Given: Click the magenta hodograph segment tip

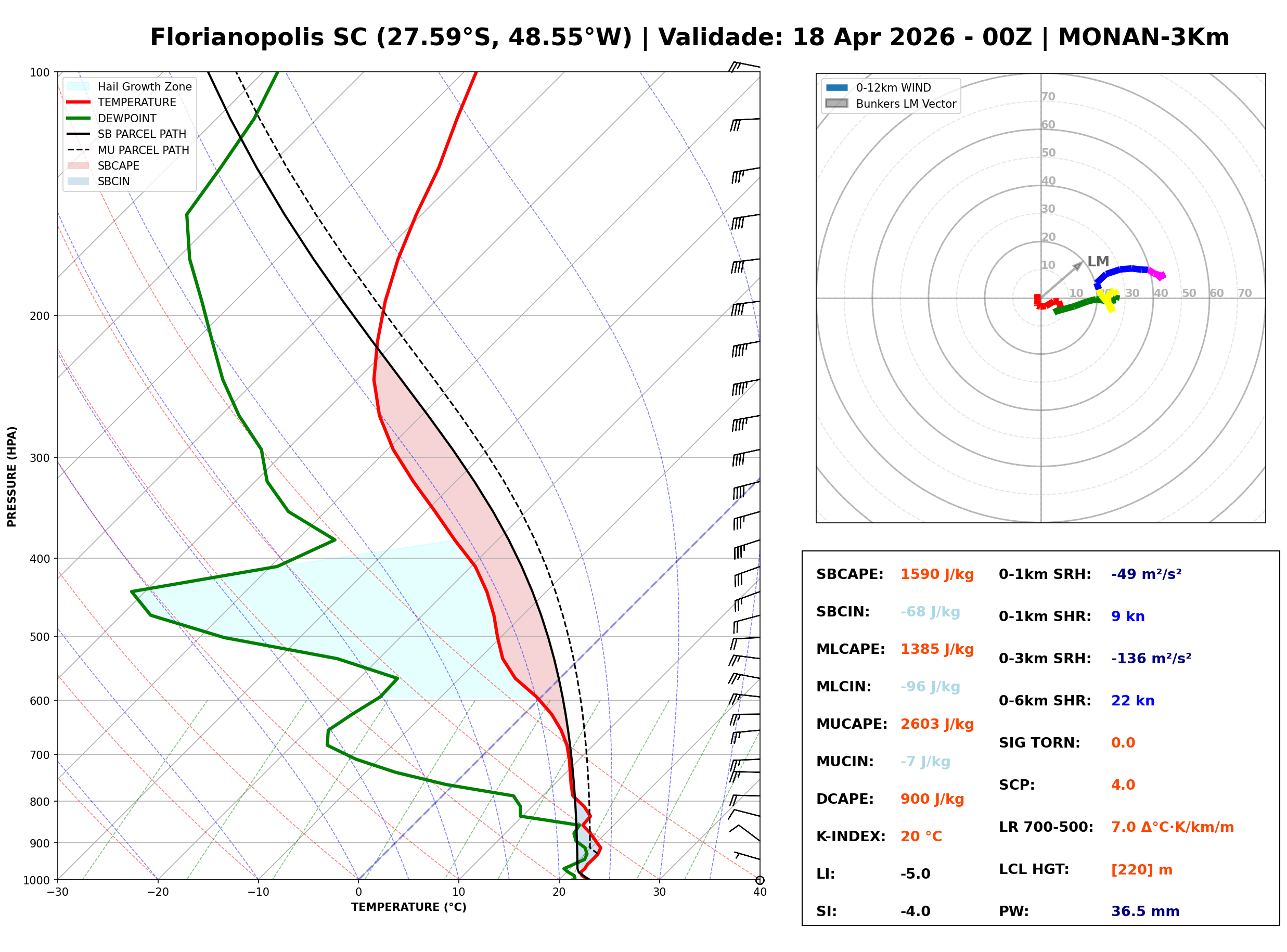Looking at the screenshot, I should (x=1162, y=276).
